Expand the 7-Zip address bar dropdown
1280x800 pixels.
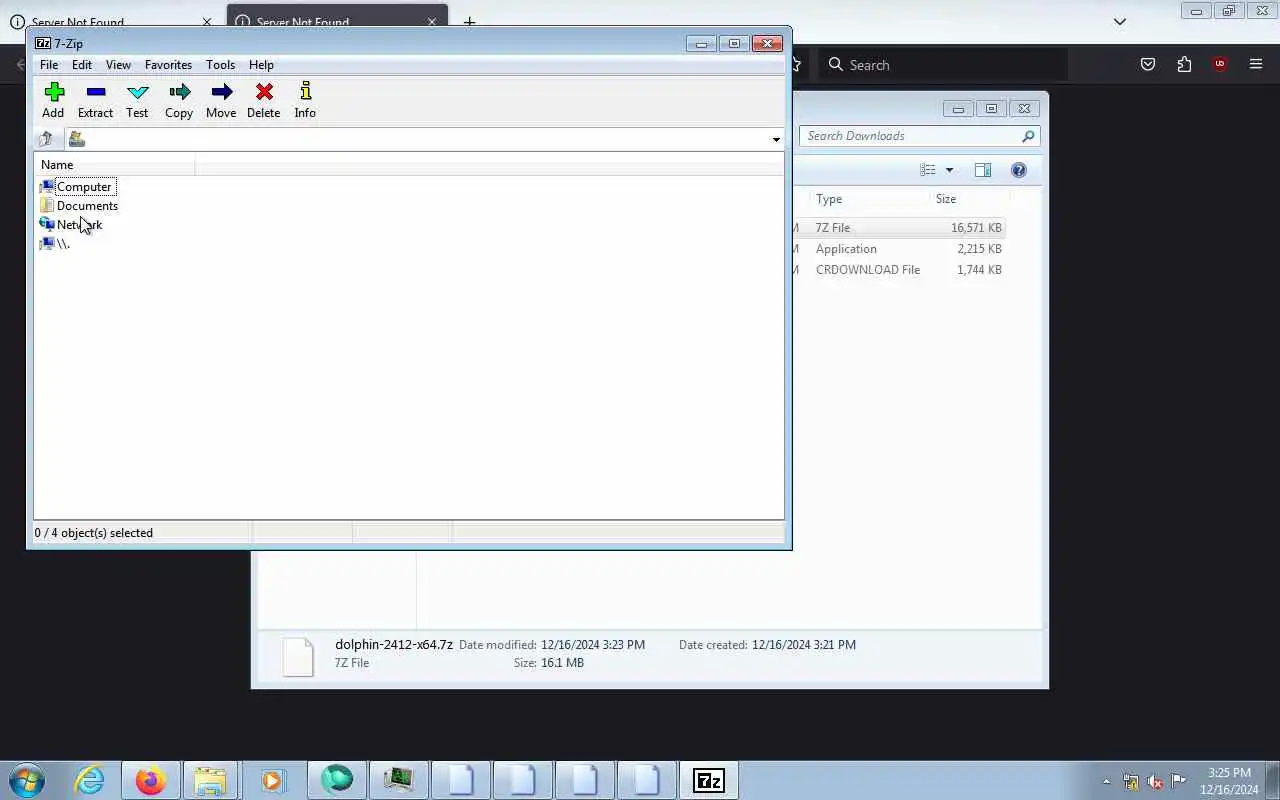pyautogui.click(x=776, y=139)
